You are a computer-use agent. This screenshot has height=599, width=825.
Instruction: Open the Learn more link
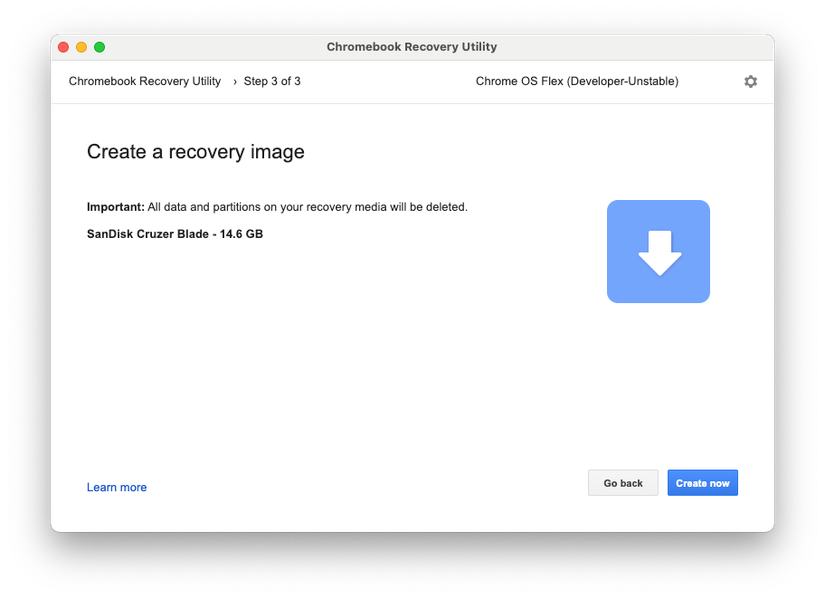(116, 487)
